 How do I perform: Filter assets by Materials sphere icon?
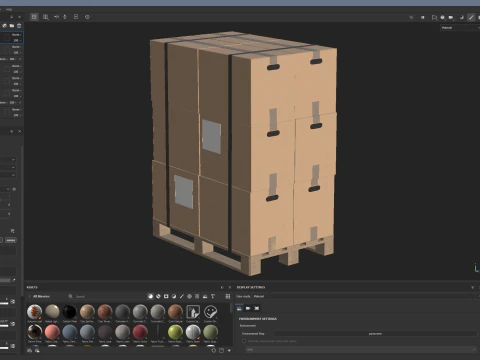[x=150, y=296]
